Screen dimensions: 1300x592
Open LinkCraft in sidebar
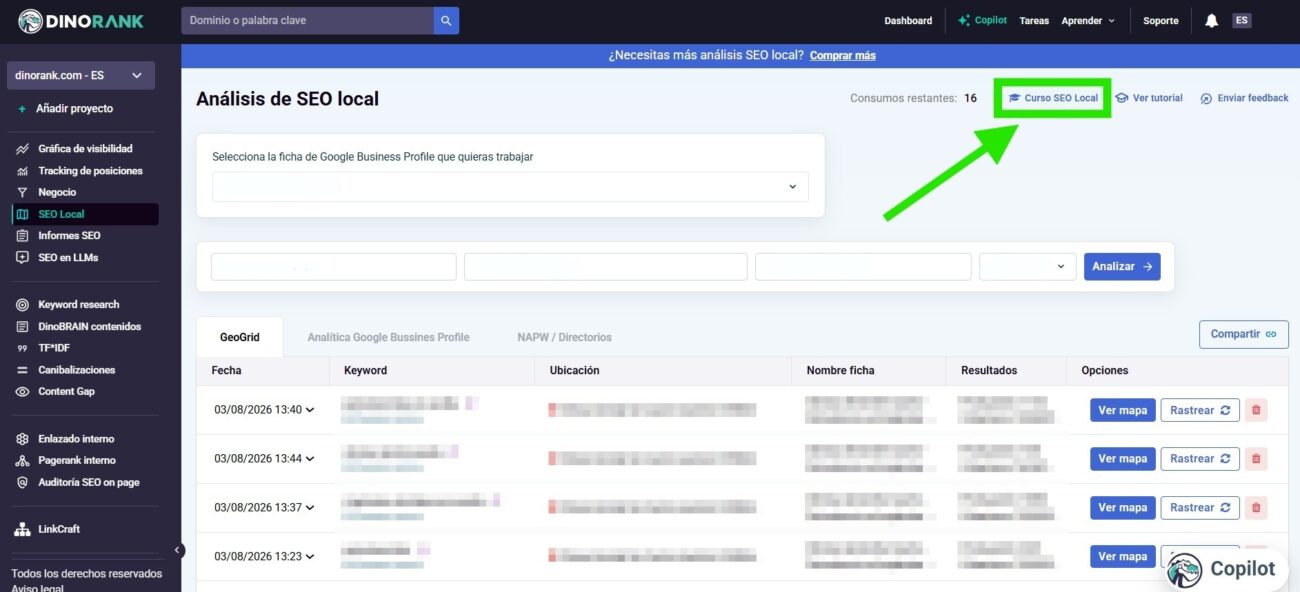60,529
